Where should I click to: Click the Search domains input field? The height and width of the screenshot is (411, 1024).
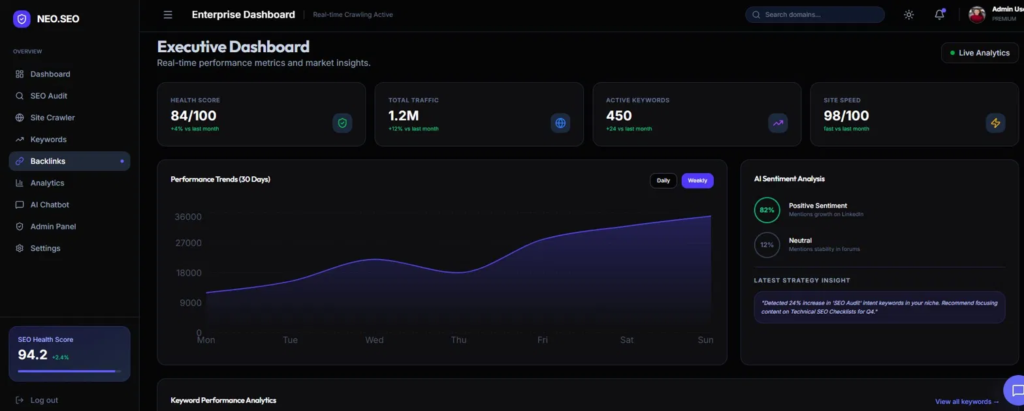coord(815,14)
